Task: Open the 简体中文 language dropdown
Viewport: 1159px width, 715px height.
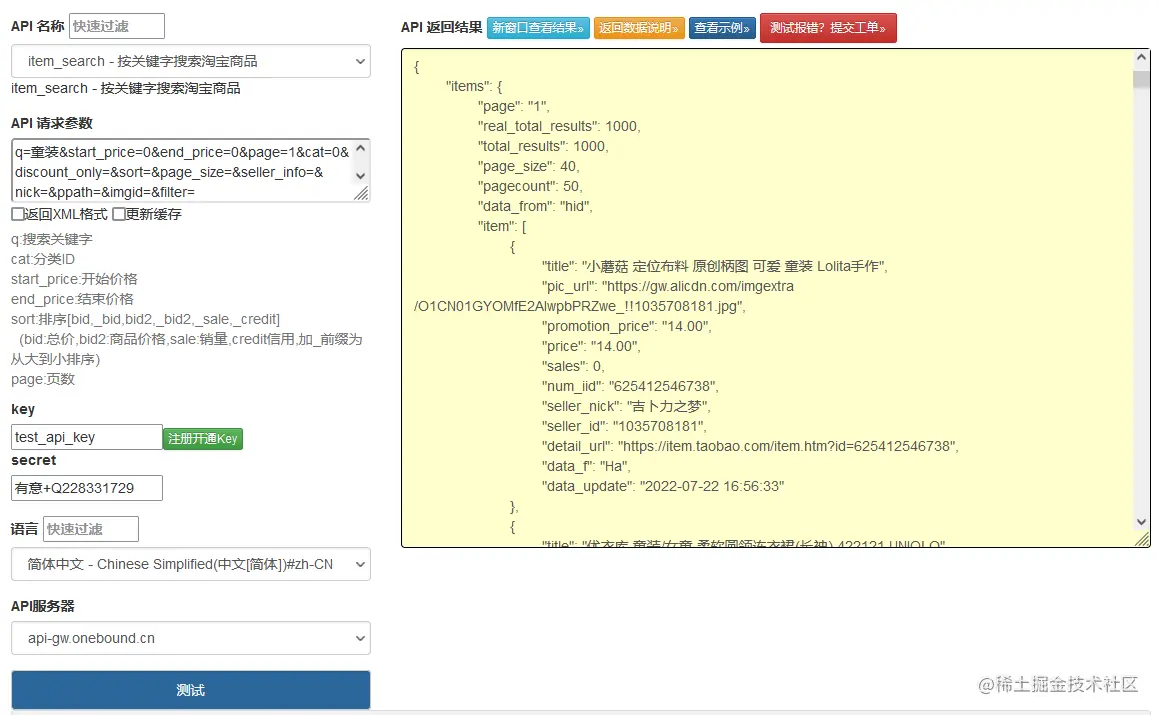Action: point(191,564)
